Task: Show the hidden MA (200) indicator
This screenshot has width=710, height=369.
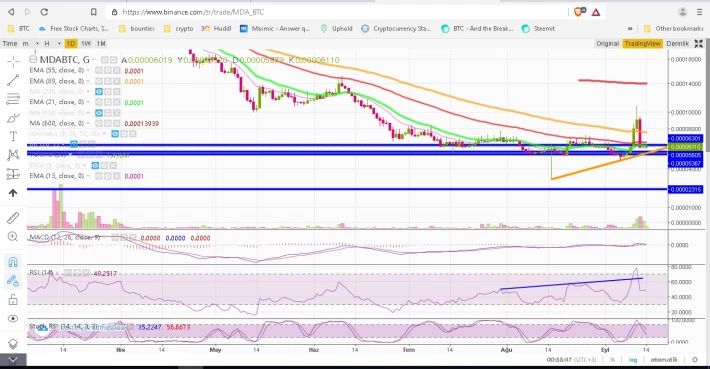Action: click(x=98, y=91)
